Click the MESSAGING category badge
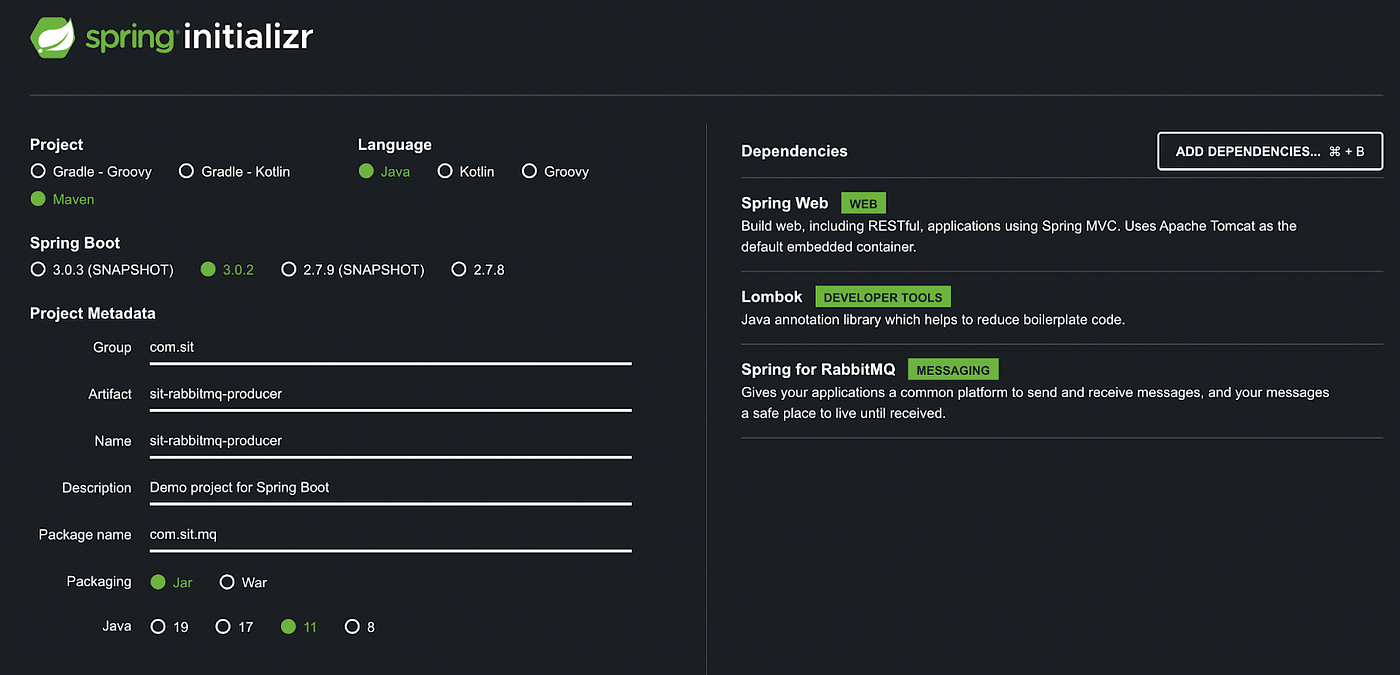The width and height of the screenshot is (1400, 675). [953, 370]
